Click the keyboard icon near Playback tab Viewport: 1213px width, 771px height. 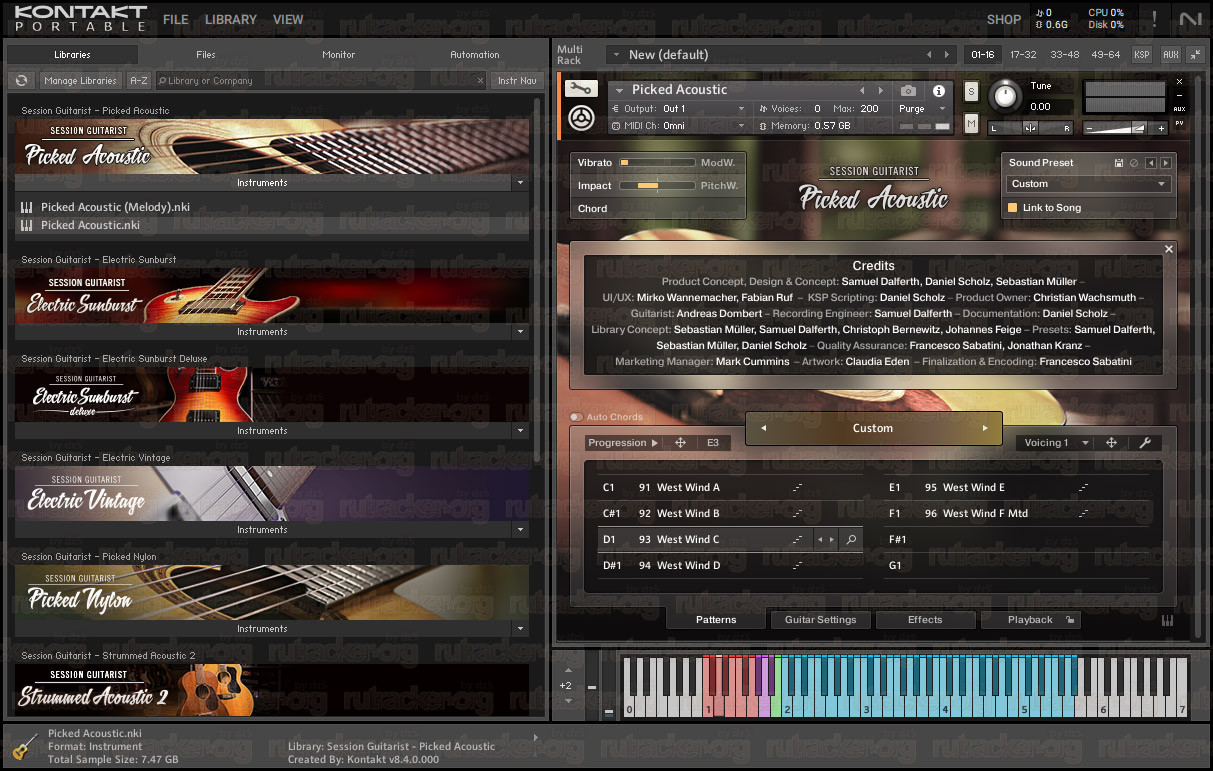1167,620
